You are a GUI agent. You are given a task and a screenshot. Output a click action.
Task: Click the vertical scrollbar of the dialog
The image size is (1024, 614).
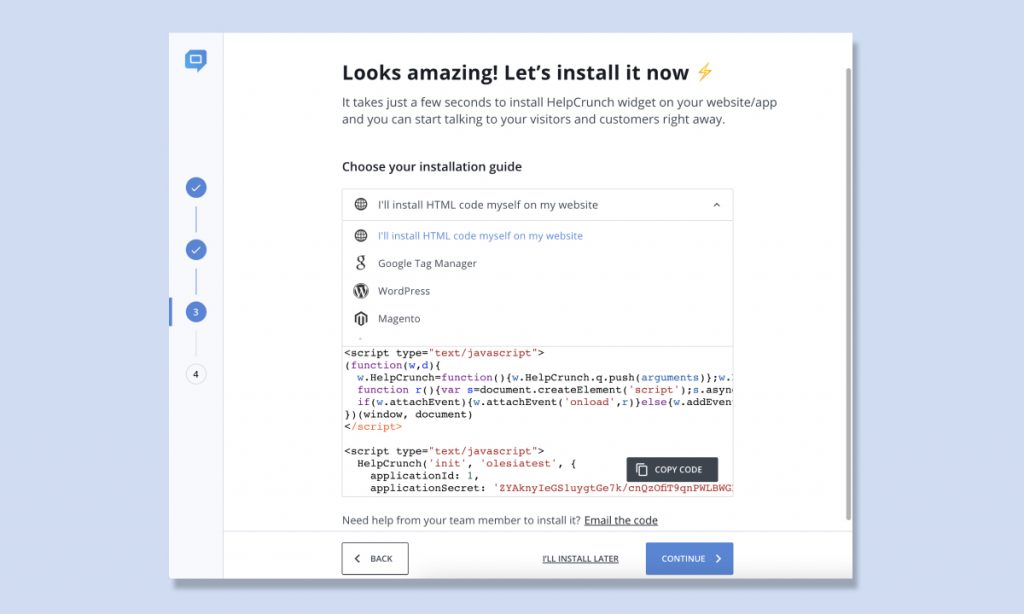tap(848, 294)
